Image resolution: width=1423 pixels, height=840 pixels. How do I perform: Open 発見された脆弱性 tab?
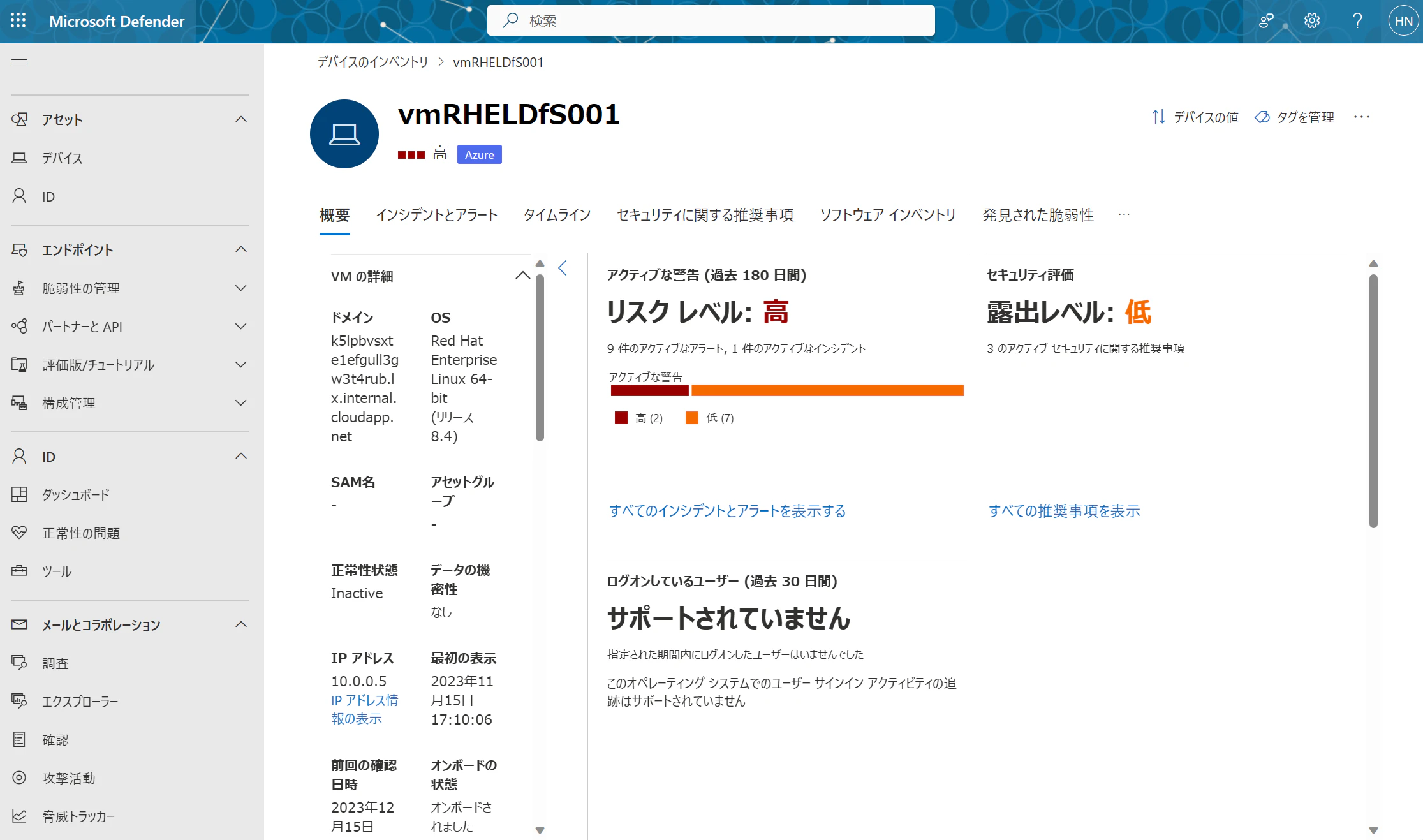pos(1038,215)
